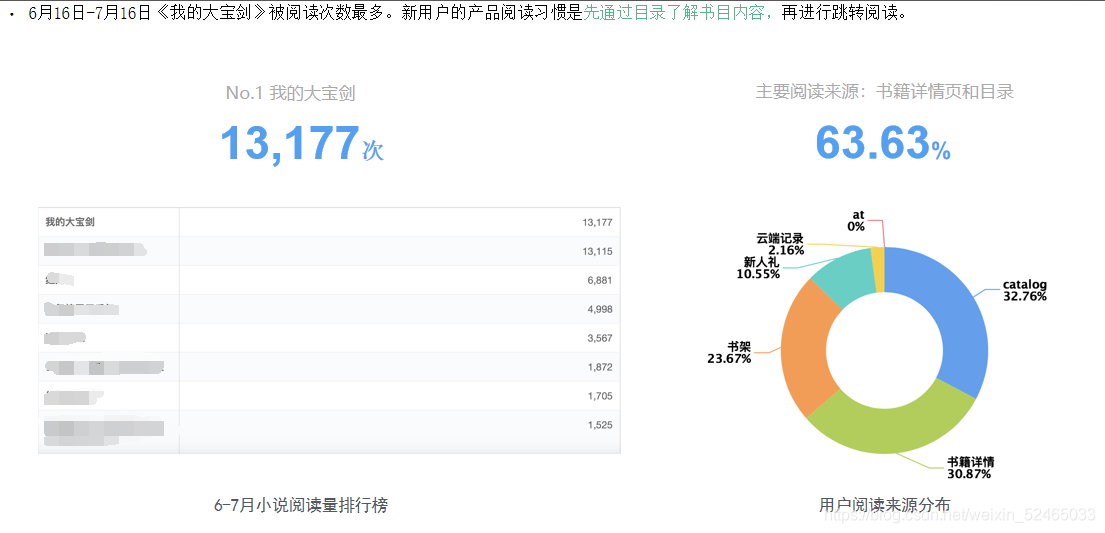The image size is (1105, 533).
Task: Click the blue catalog donut slice
Action: point(958,317)
